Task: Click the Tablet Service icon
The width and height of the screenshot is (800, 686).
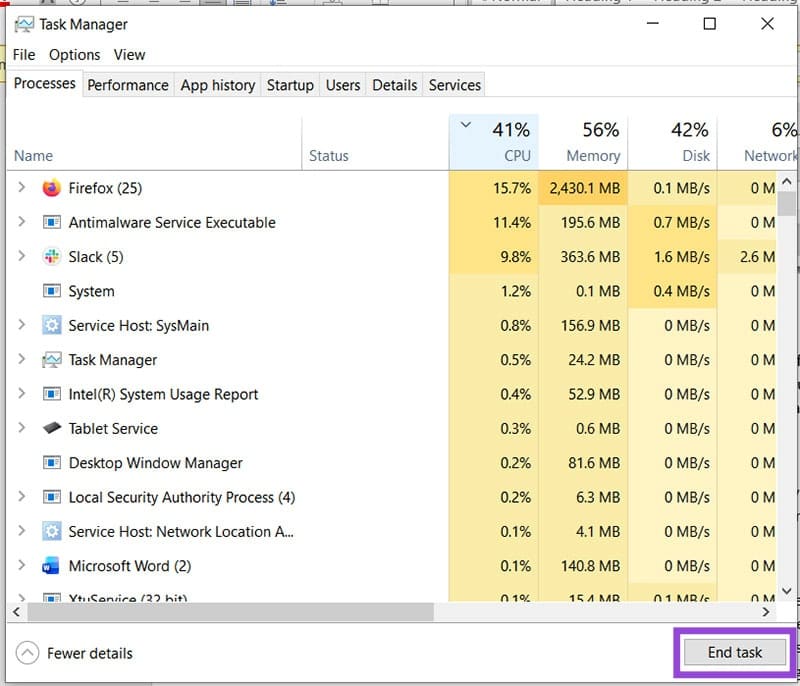Action: point(52,428)
